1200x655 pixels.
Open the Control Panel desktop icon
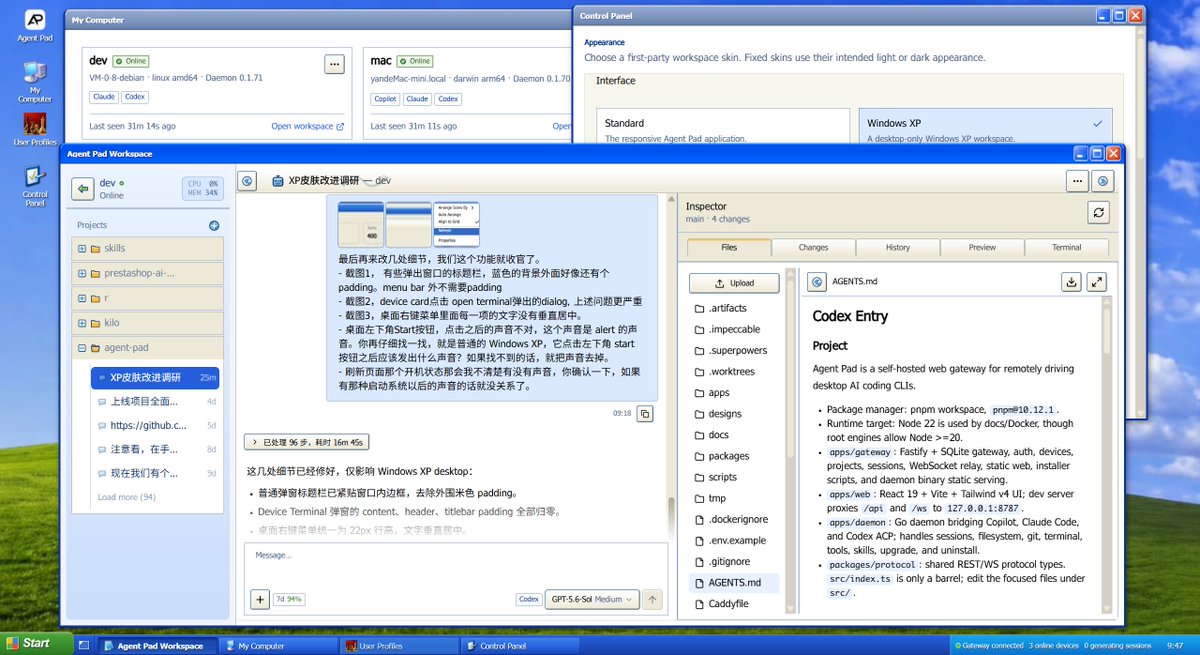pos(34,187)
